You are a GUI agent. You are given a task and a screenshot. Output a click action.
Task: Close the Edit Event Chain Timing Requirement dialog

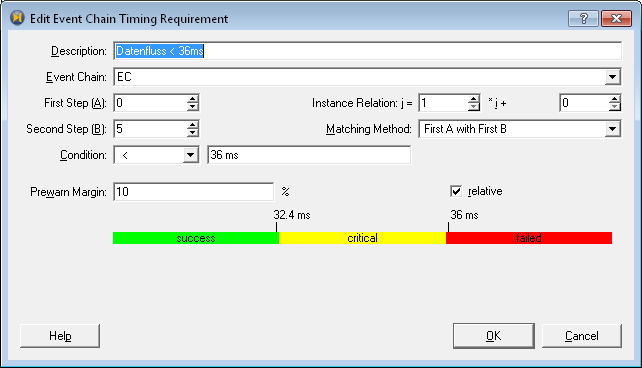pyautogui.click(x=616, y=18)
